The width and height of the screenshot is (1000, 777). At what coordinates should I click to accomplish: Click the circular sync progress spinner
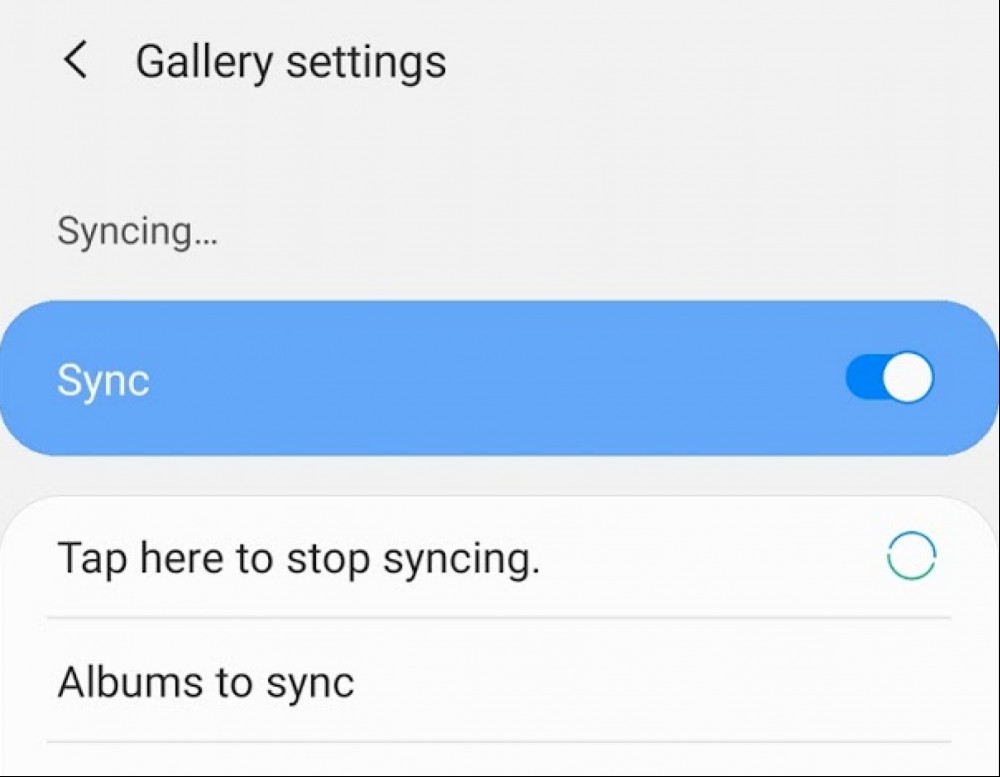[911, 556]
